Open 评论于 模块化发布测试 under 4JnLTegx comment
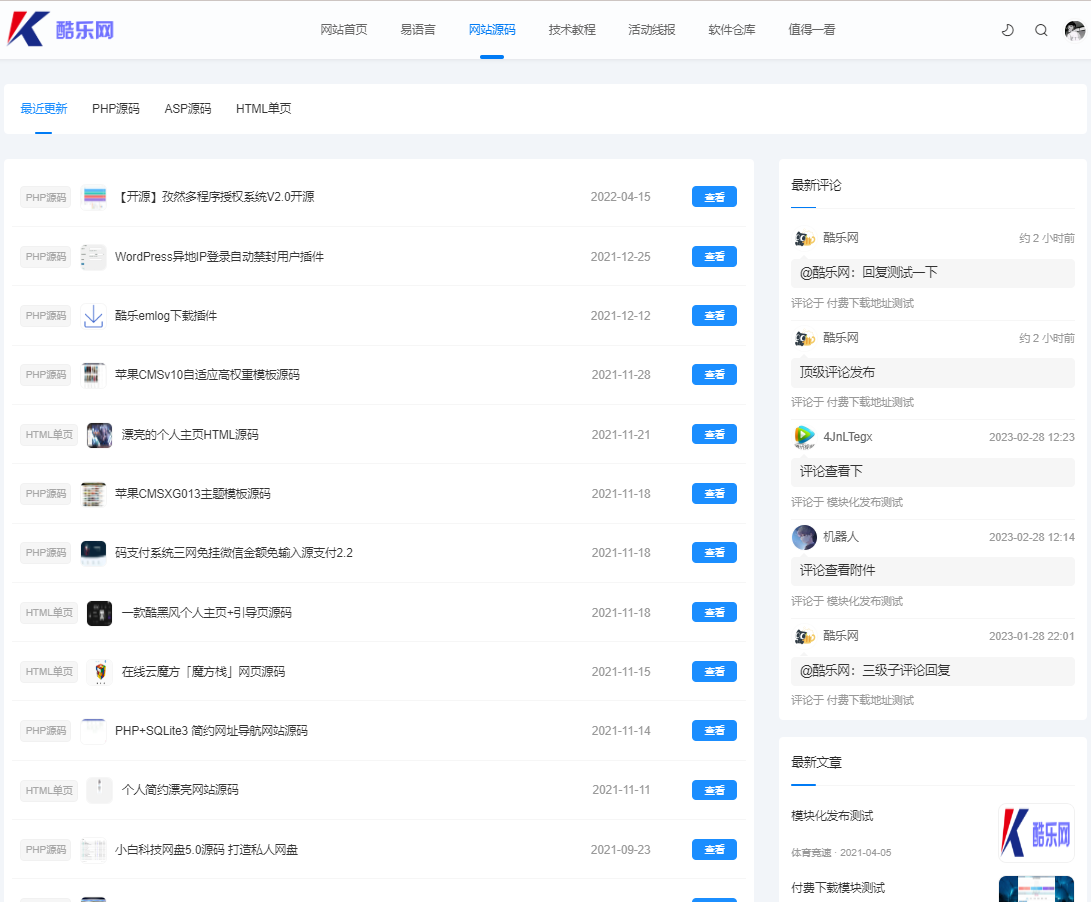1091x902 pixels. click(847, 502)
